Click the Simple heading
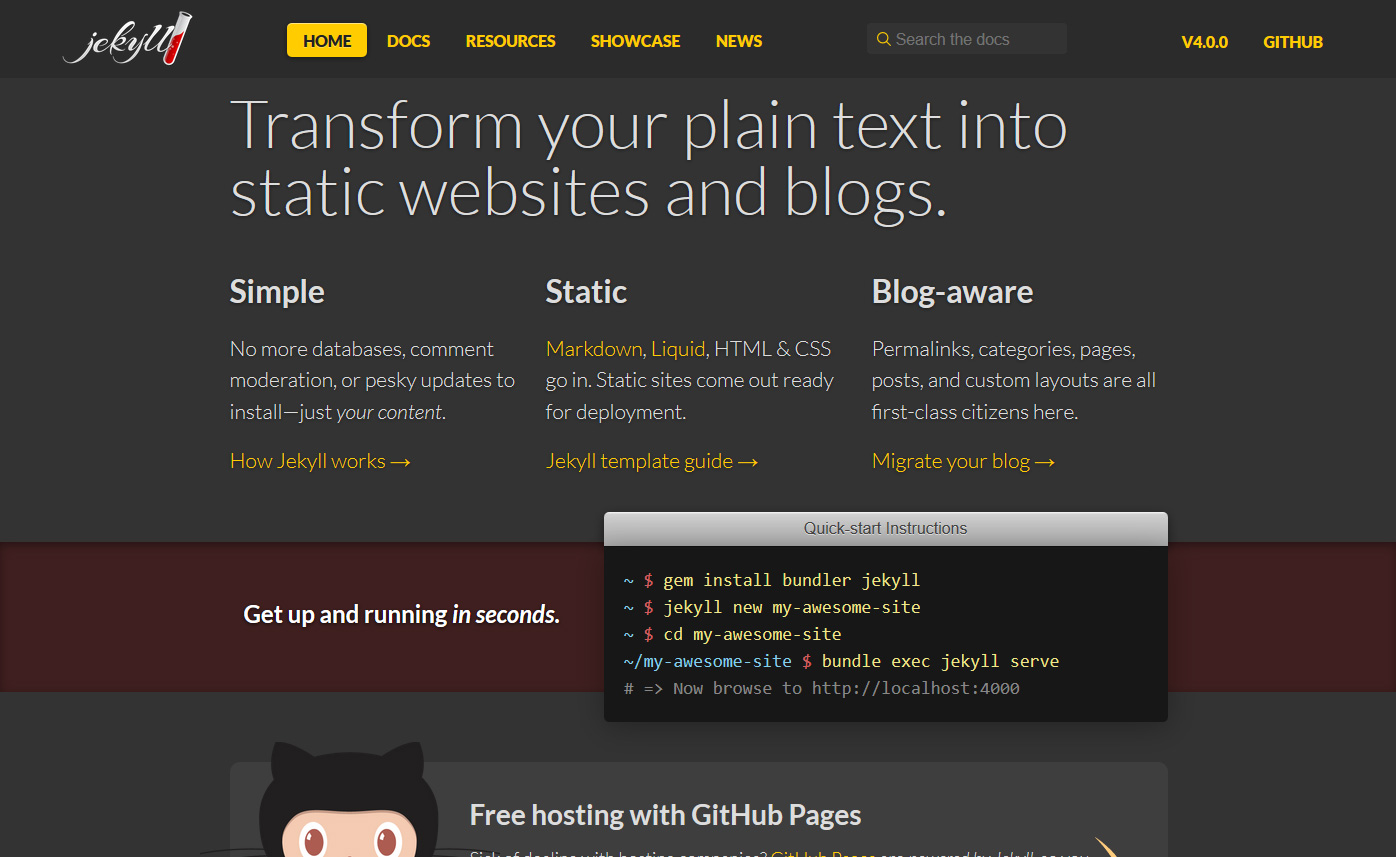The width and height of the screenshot is (1396, 857). click(x=277, y=292)
